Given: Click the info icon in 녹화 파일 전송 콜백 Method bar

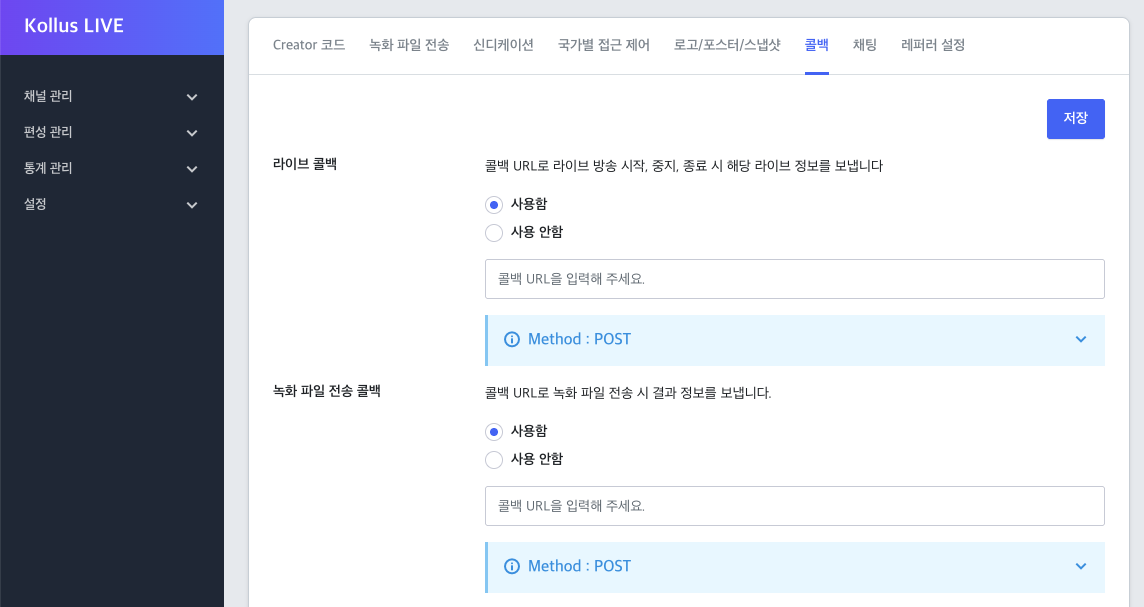Looking at the screenshot, I should click(512, 566).
